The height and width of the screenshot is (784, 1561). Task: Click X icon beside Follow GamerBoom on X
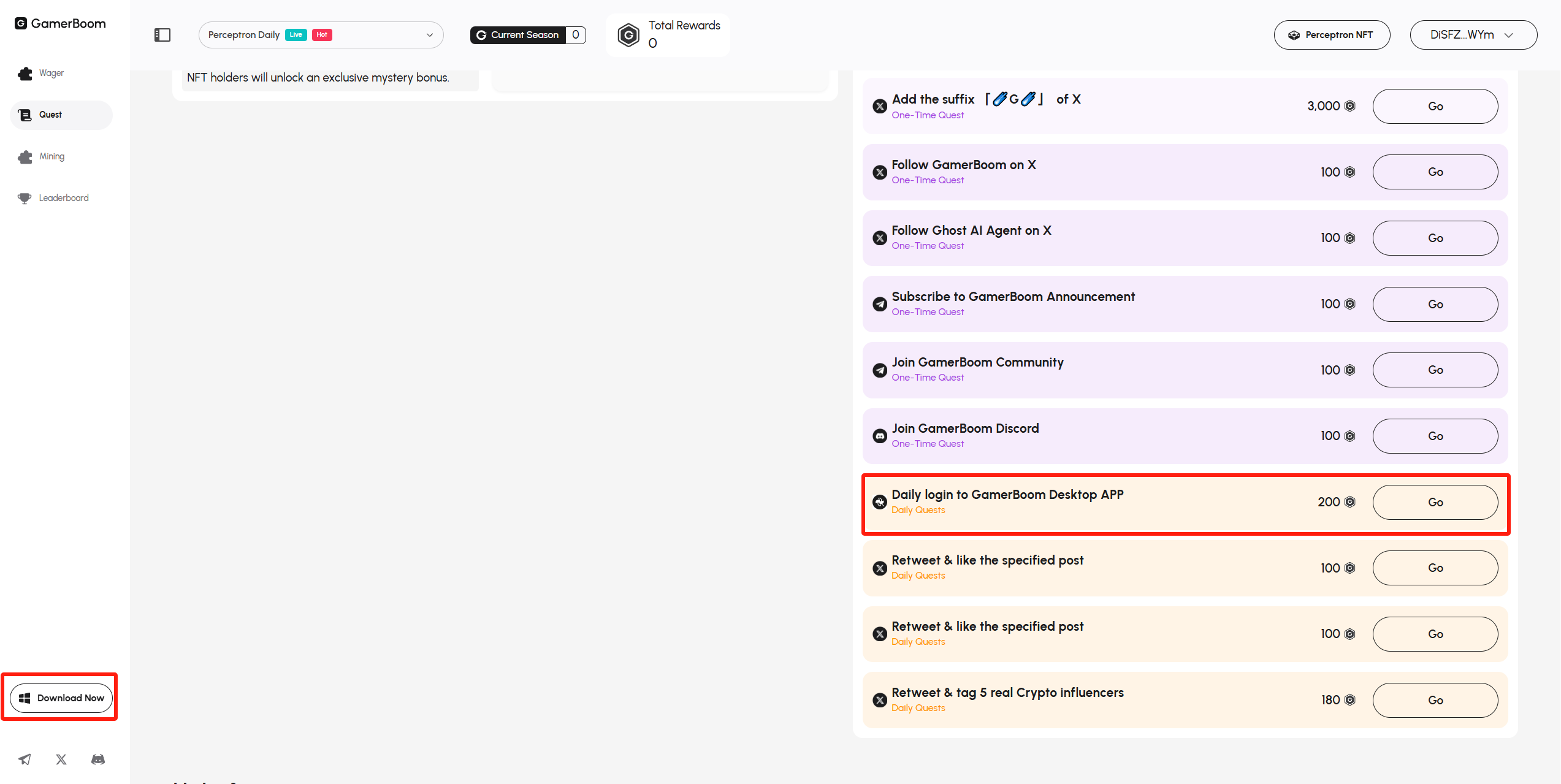pyautogui.click(x=880, y=172)
